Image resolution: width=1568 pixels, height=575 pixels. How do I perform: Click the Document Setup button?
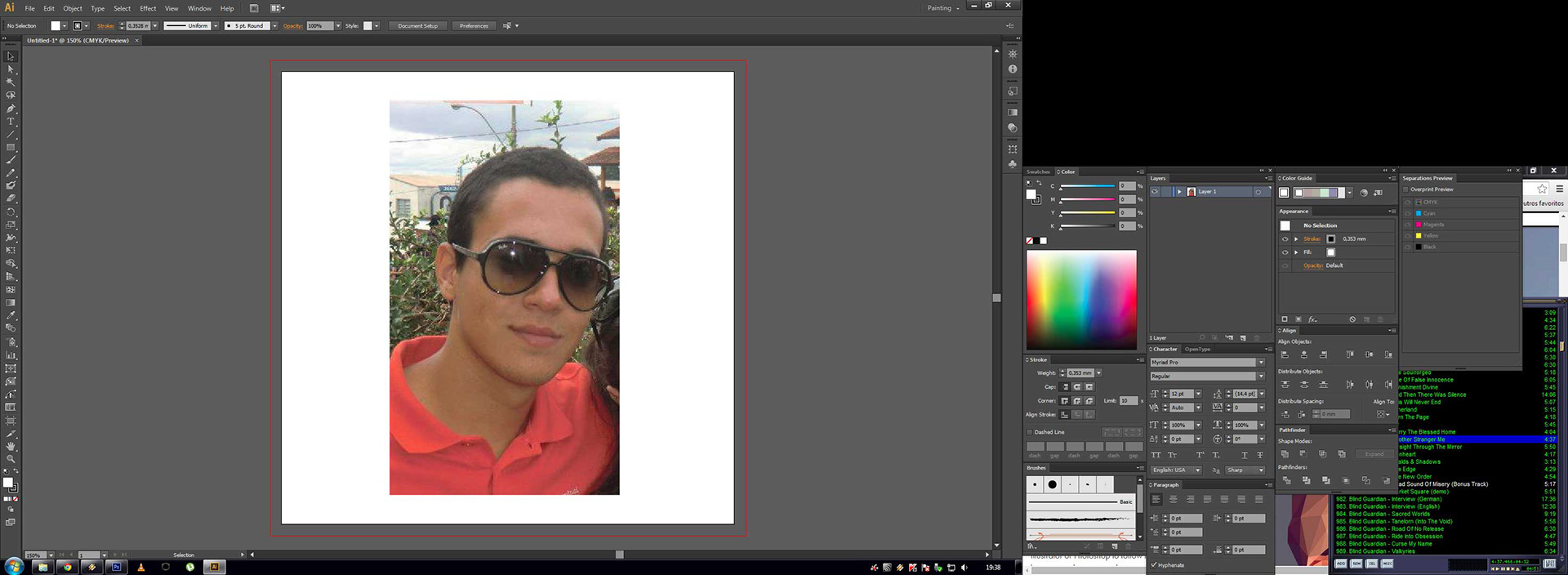pyautogui.click(x=417, y=26)
